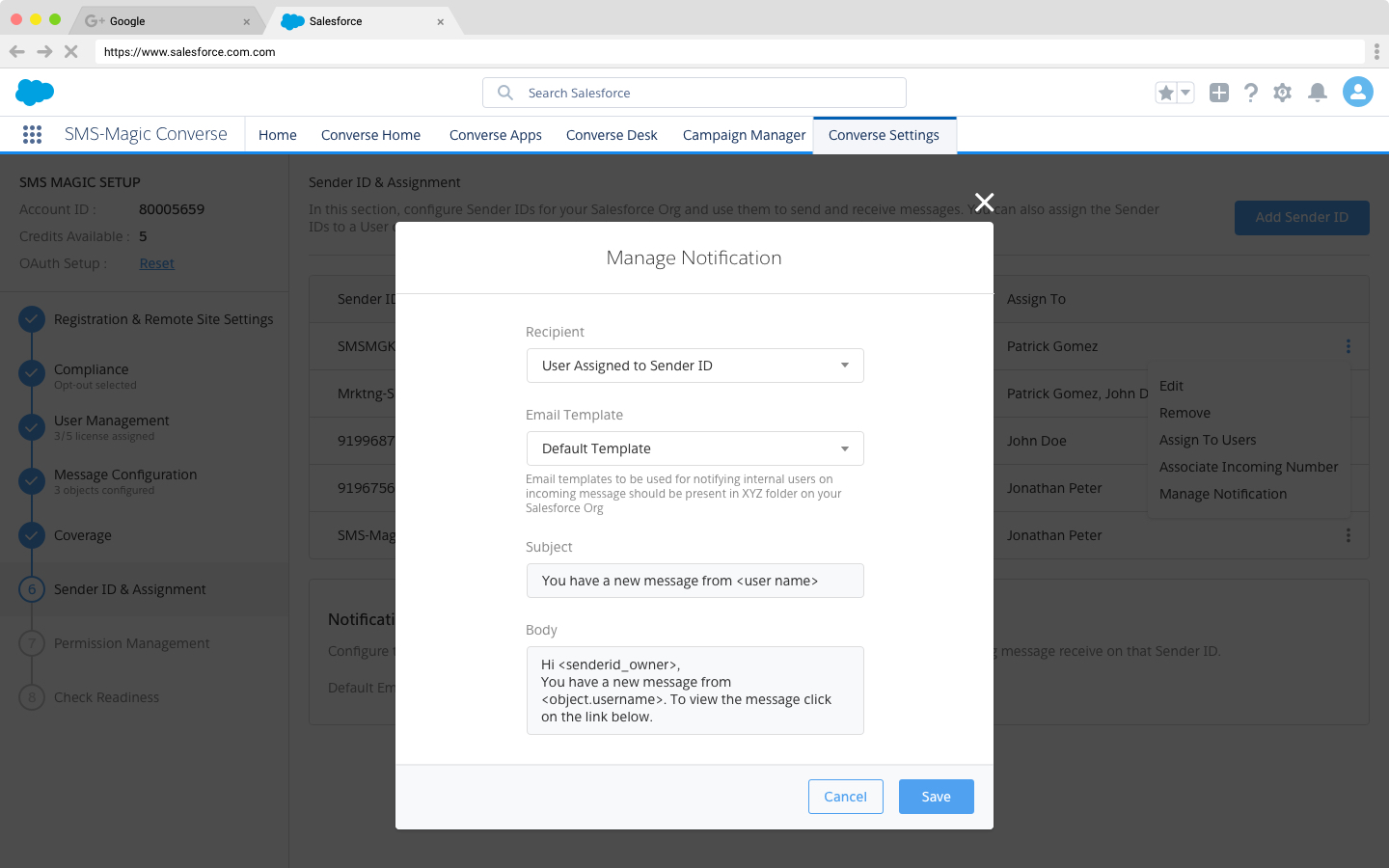The width and height of the screenshot is (1389, 868).
Task: Click the browser forward arrow
Action: click(x=44, y=52)
